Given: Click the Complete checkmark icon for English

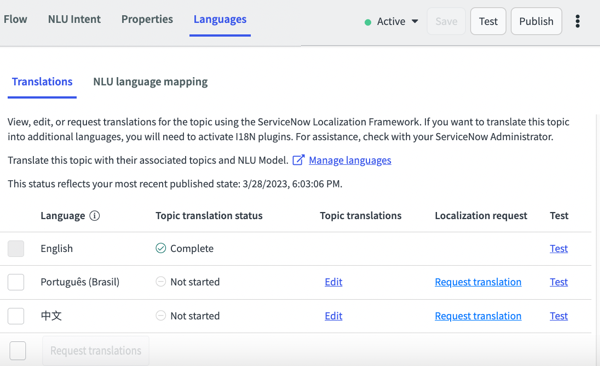Looking at the screenshot, I should tap(161, 248).
